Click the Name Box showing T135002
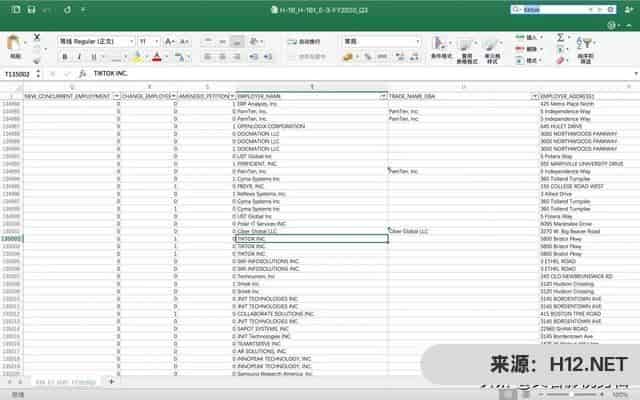The width and height of the screenshot is (640, 400). (18, 74)
